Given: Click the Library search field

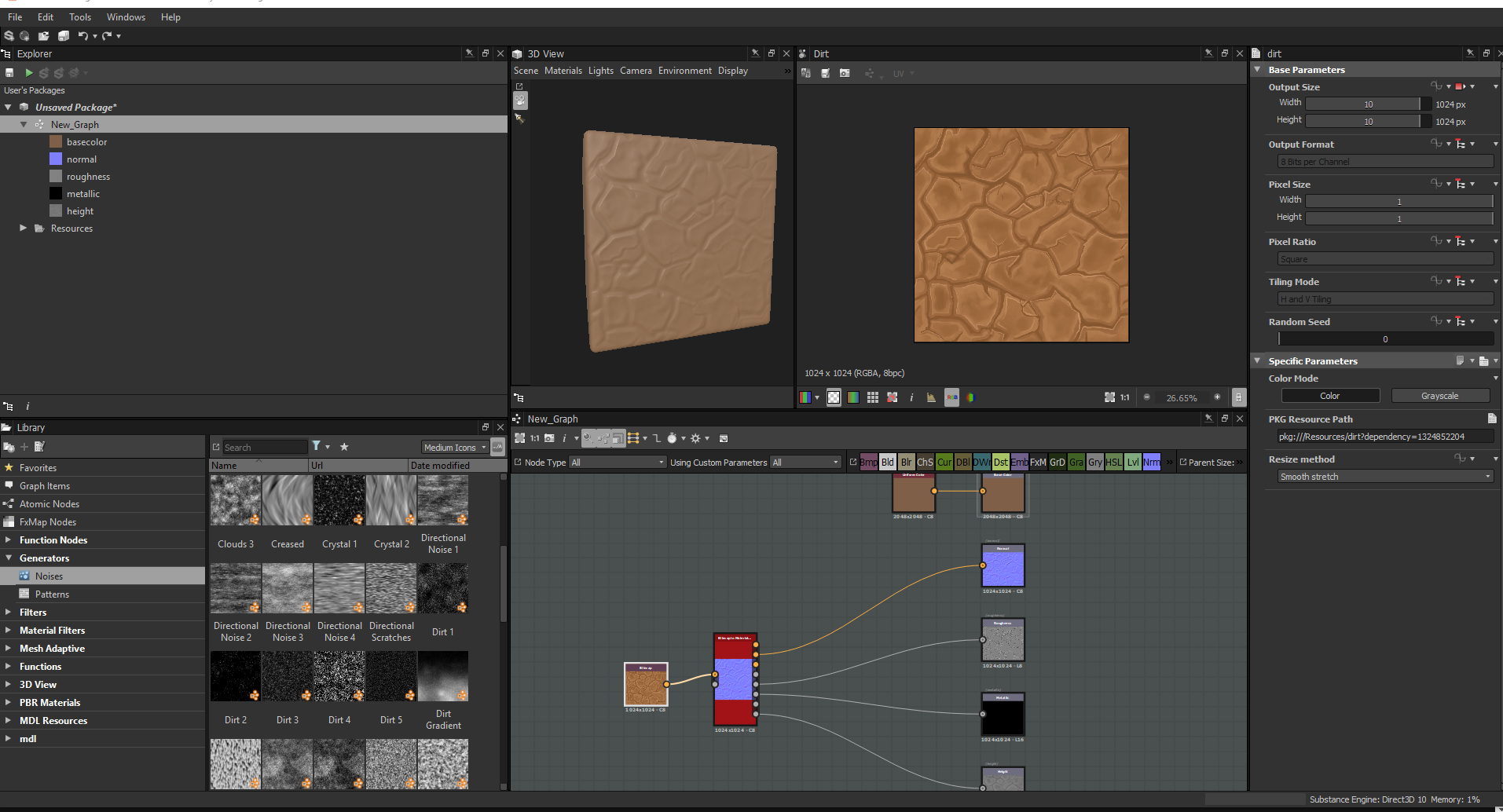Looking at the screenshot, I should 265,447.
